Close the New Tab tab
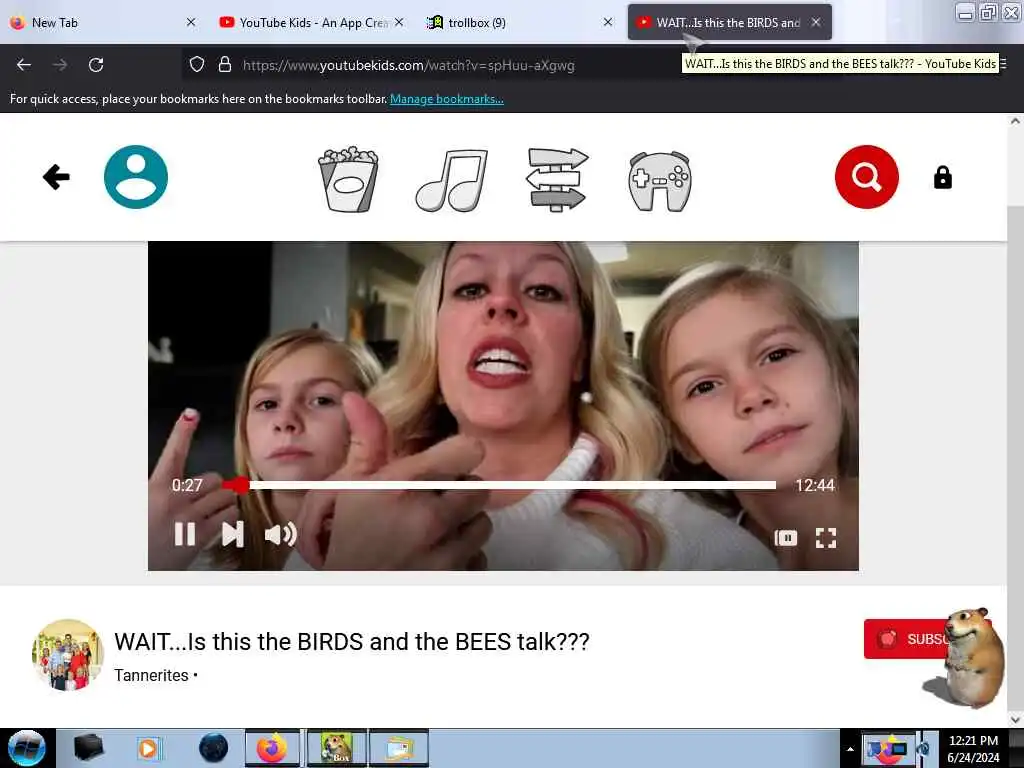 (191, 22)
